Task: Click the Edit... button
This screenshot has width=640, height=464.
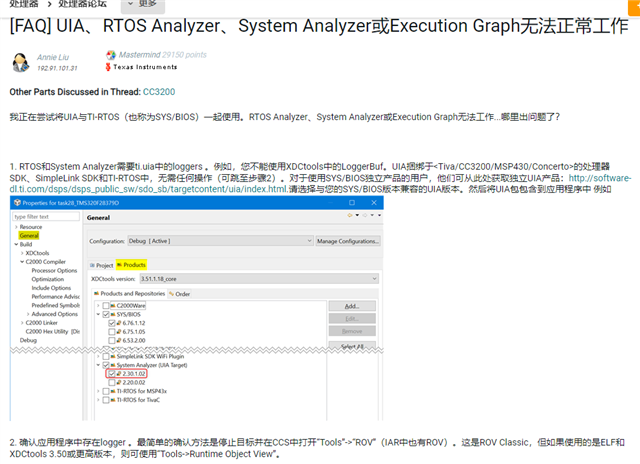Action: [352, 319]
